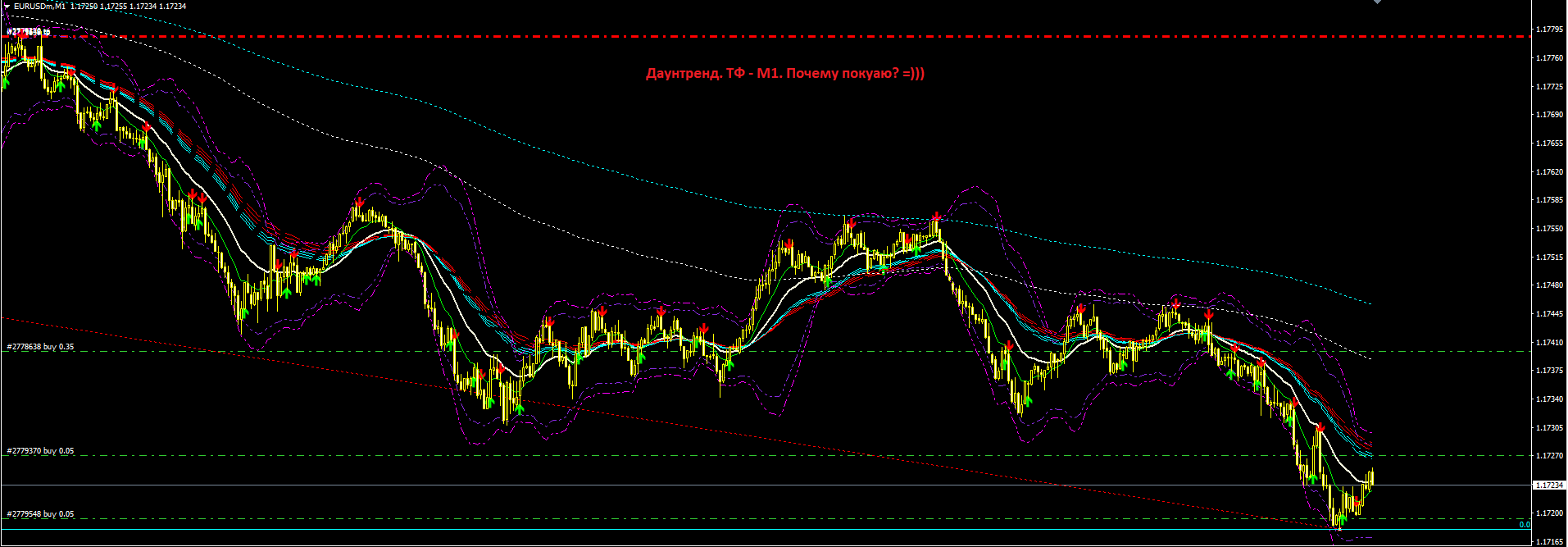Open the chart dropdown arrow beside EURUSDm

point(7,6)
